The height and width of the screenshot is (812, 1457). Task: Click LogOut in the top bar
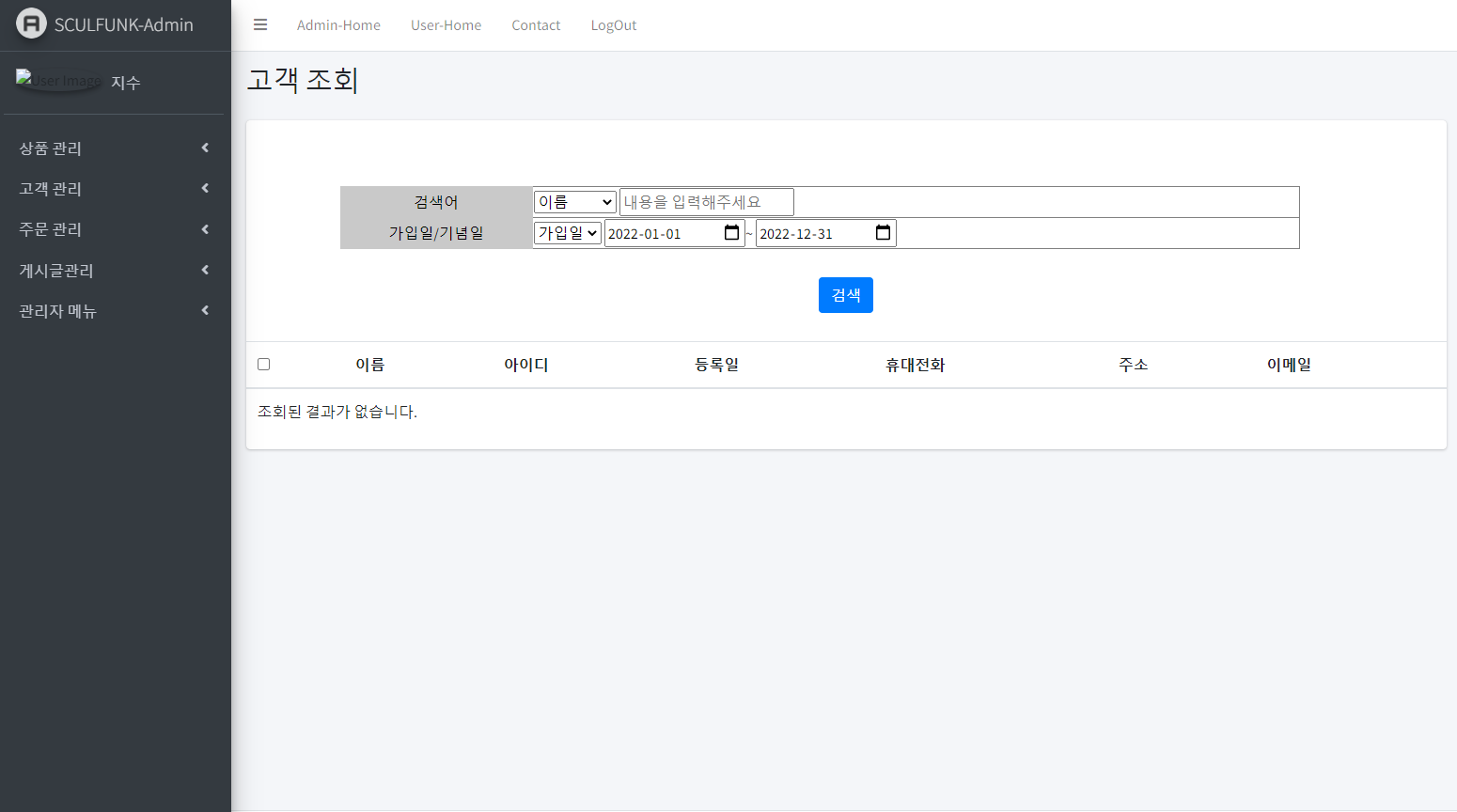[x=614, y=25]
